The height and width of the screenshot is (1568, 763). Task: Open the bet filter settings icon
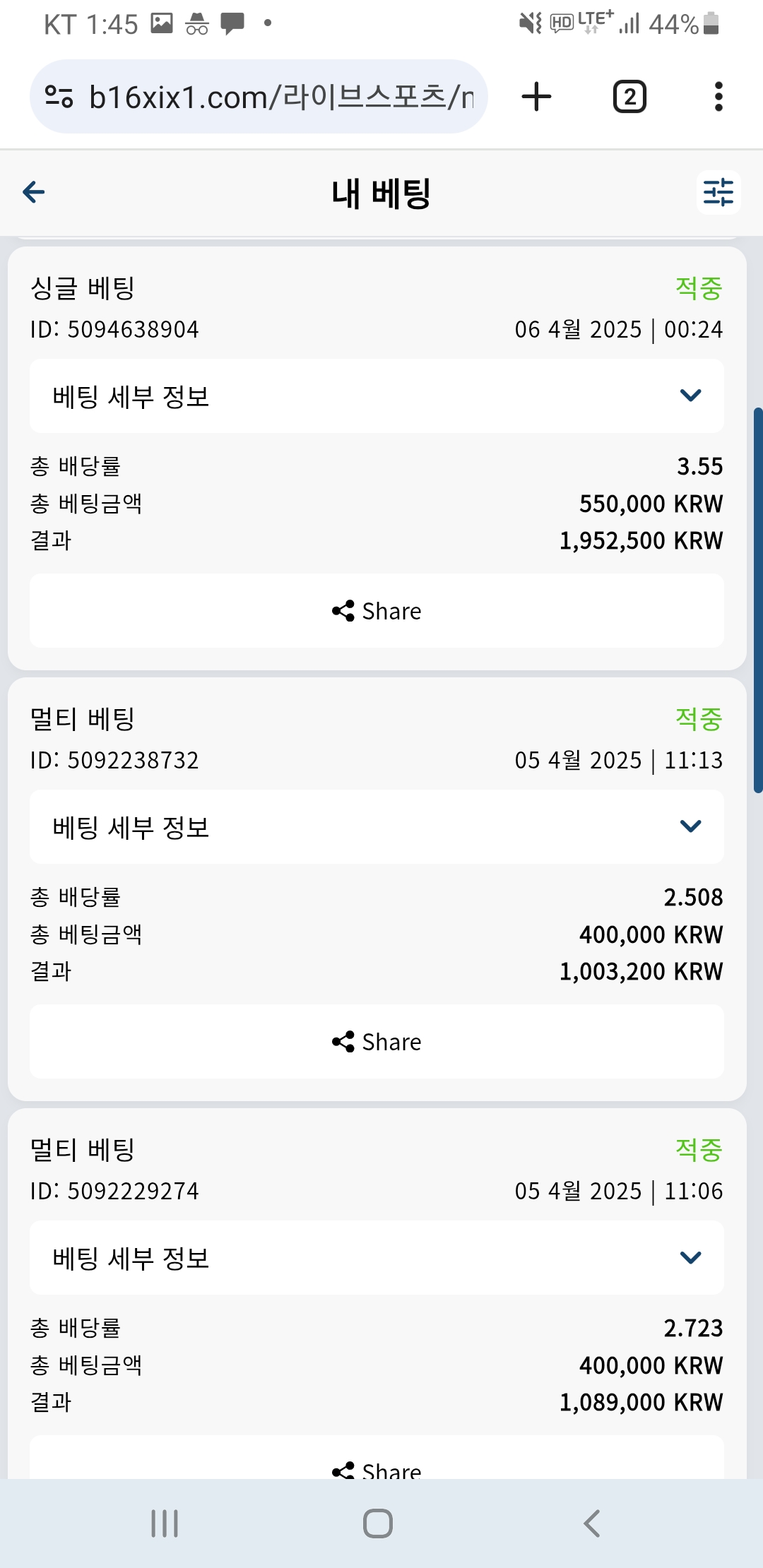tap(718, 192)
